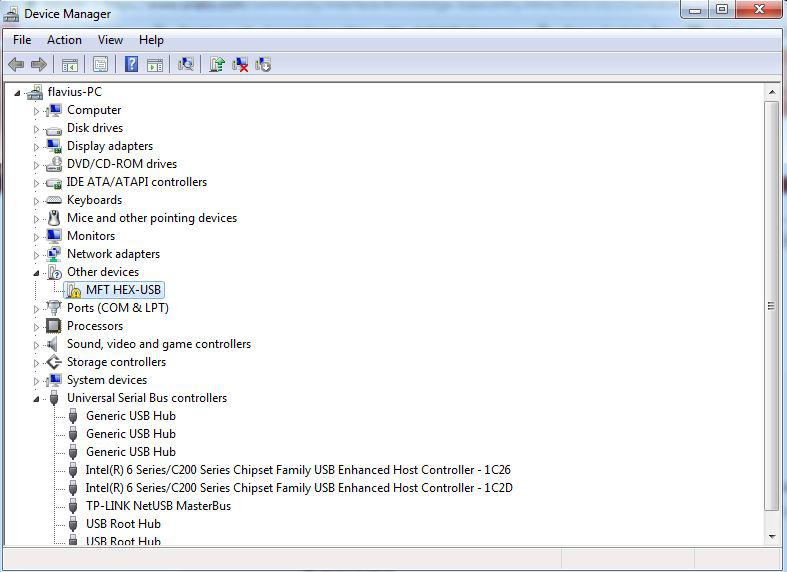Select TP-LINK NetUSB MasterBus device
787x572 pixels.
tap(158, 506)
